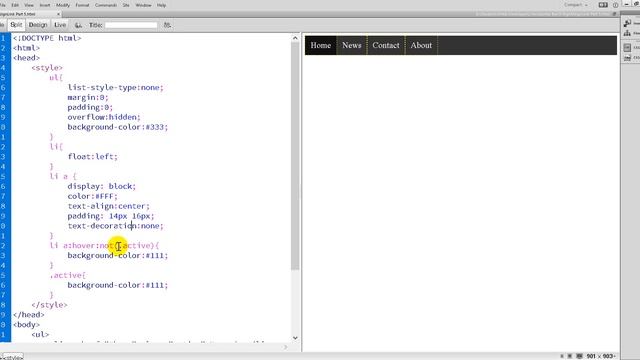Image resolution: width=640 pixels, height=360 pixels.
Task: Click the code pane vertical scrollbar thumb
Action: pos(295,156)
